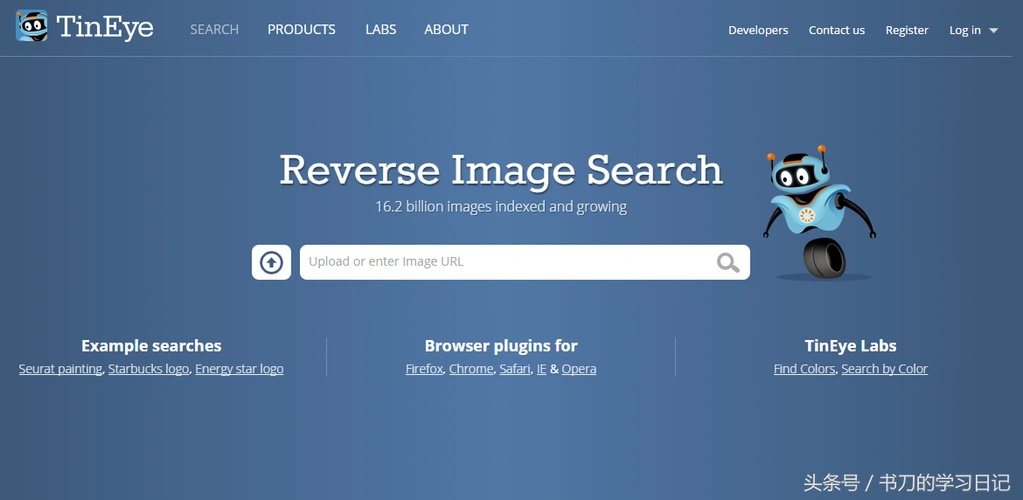Image resolution: width=1023 pixels, height=500 pixels.
Task: Click the magnifying glass search icon
Action: tap(728, 263)
